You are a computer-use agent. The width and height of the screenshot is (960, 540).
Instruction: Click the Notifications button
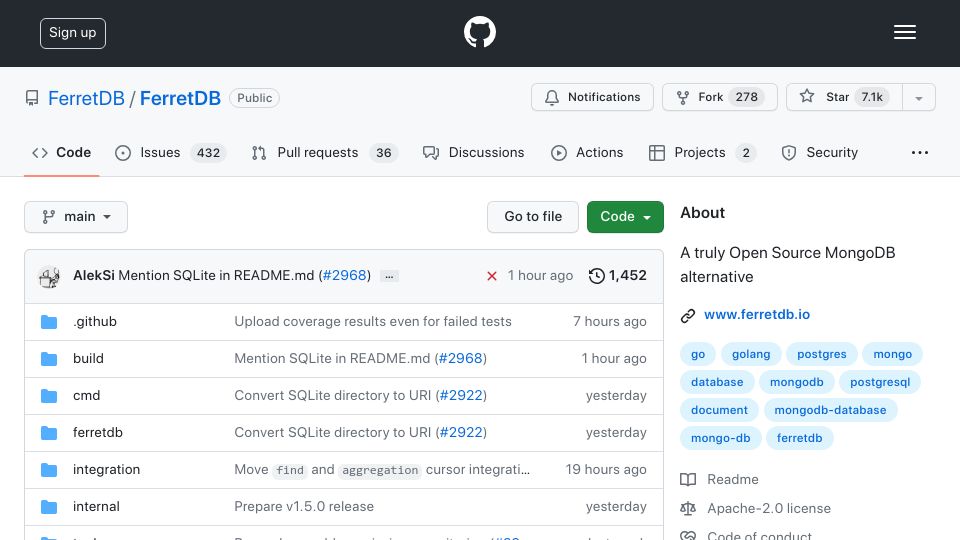tap(592, 97)
